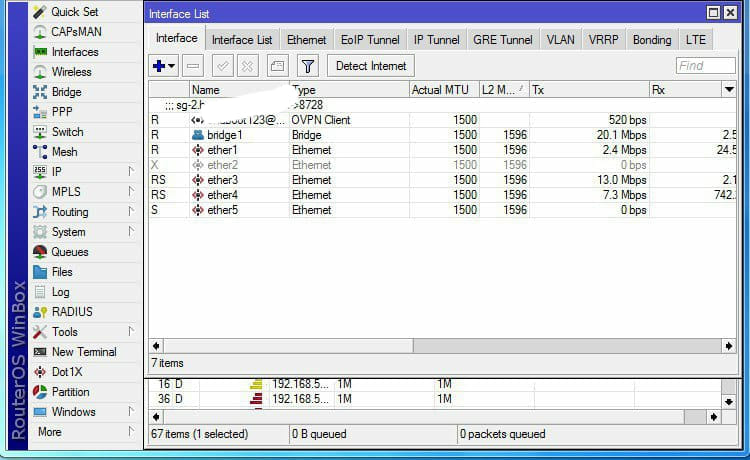
Task: Switch to the Ethernet tab
Action: tap(306, 40)
